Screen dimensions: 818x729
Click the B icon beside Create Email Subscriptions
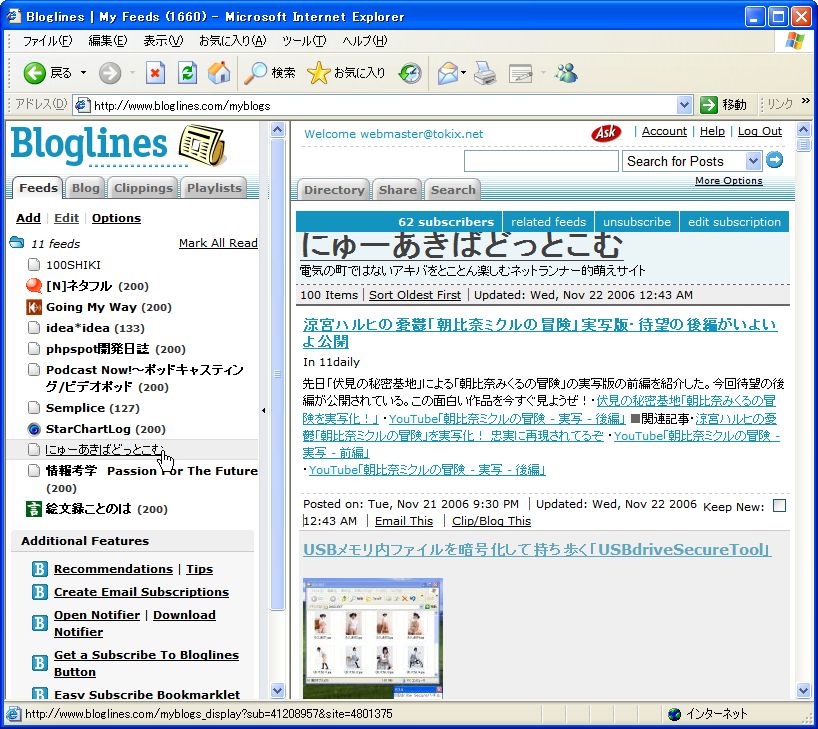click(39, 591)
